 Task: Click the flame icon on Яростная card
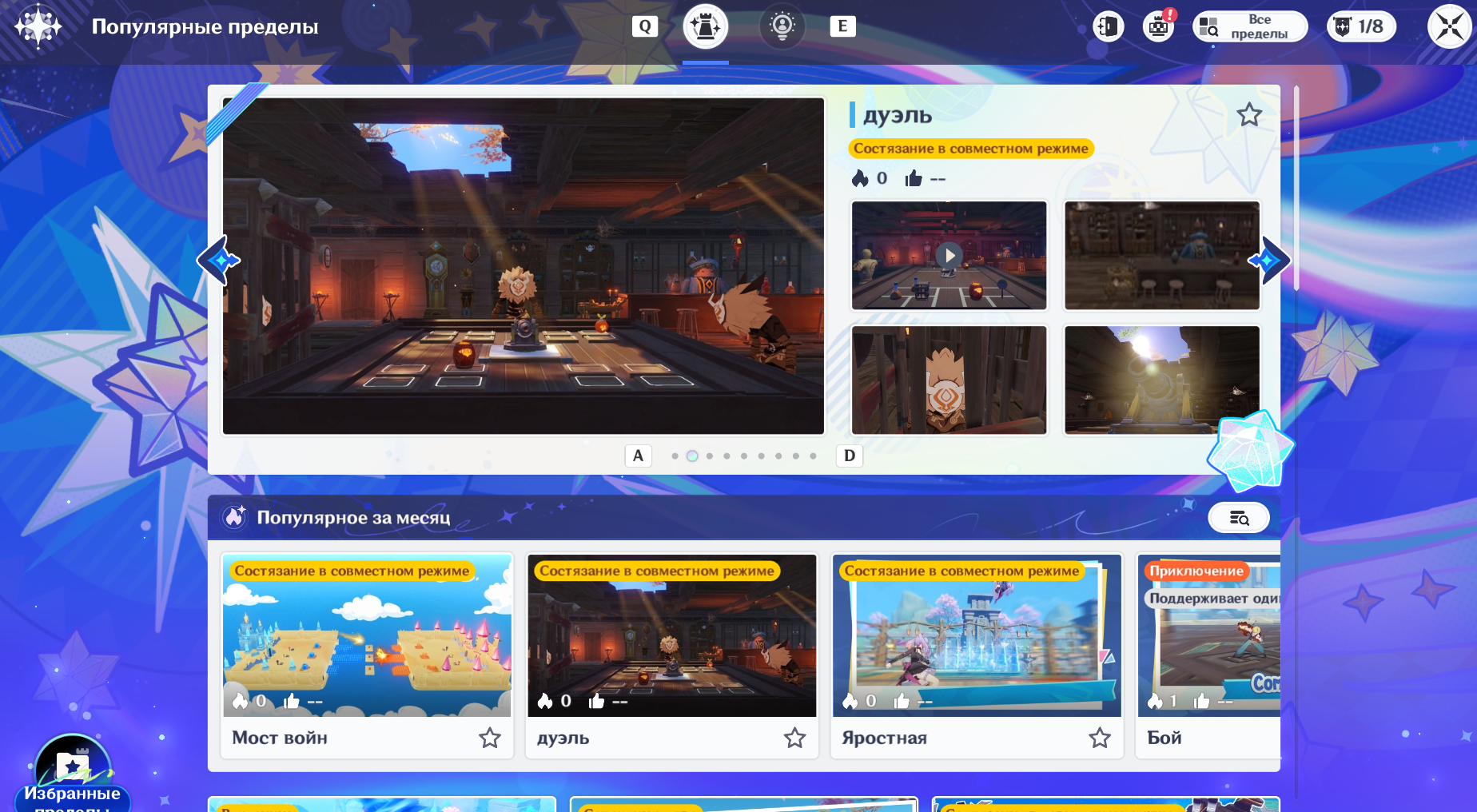(850, 701)
